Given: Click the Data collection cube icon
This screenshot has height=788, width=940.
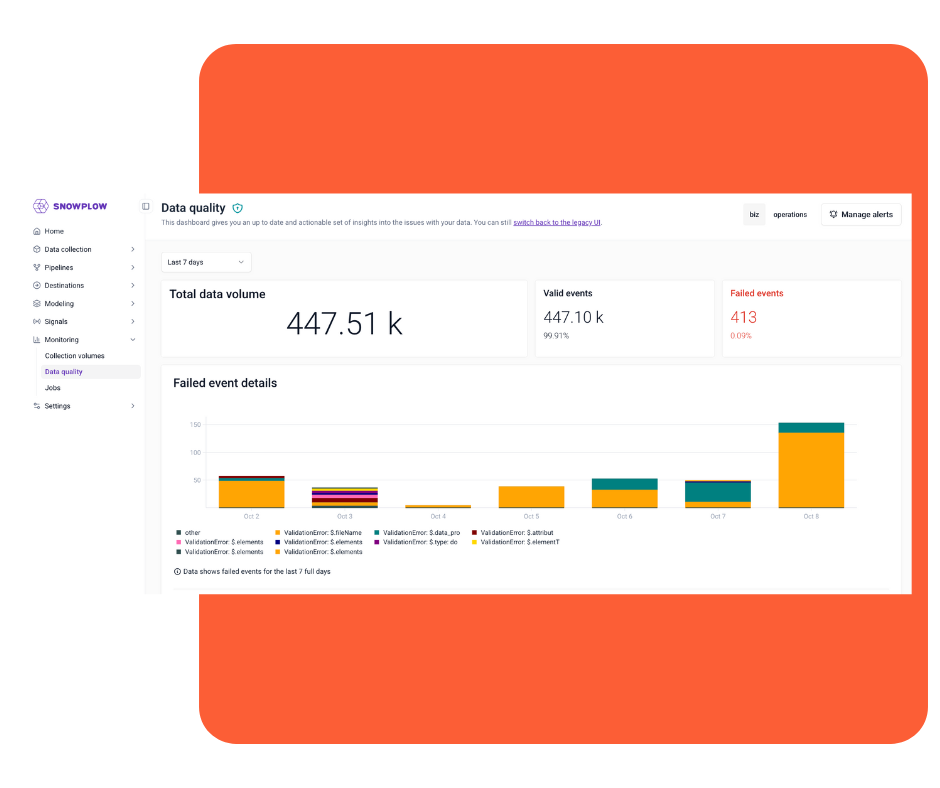Looking at the screenshot, I should [x=37, y=249].
